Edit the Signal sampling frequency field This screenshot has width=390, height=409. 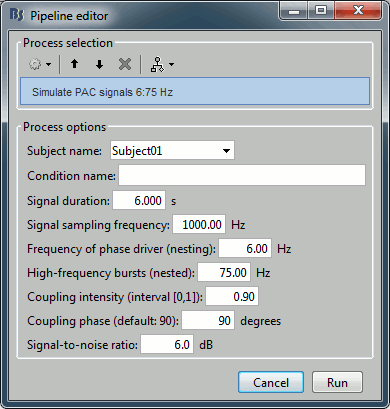pyautogui.click(x=199, y=224)
